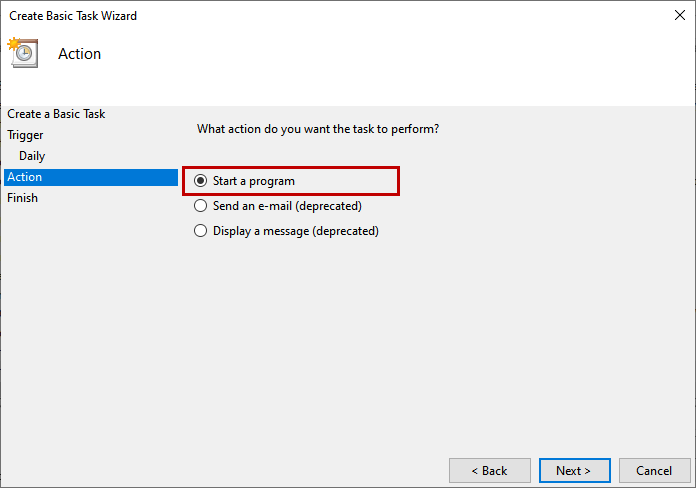The image size is (696, 488).
Task: Close the Create Basic Task Wizard window
Action: (680, 16)
